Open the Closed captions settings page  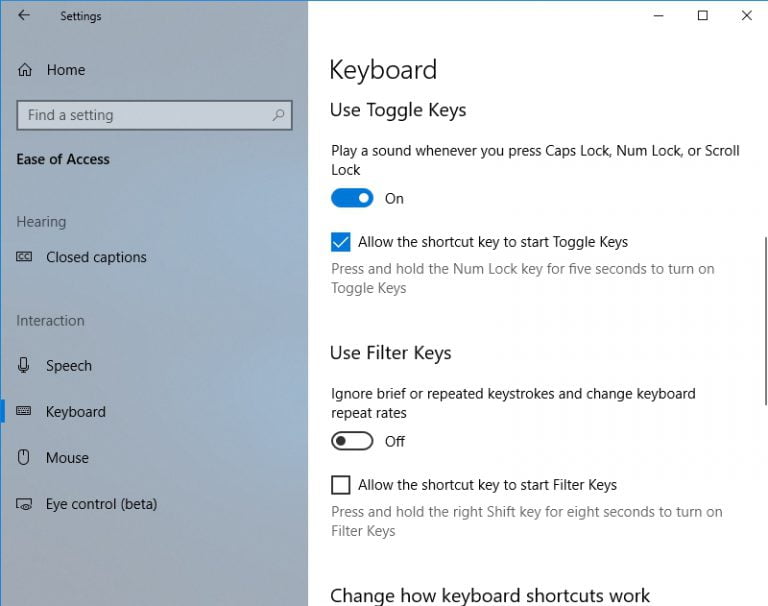[x=96, y=257]
